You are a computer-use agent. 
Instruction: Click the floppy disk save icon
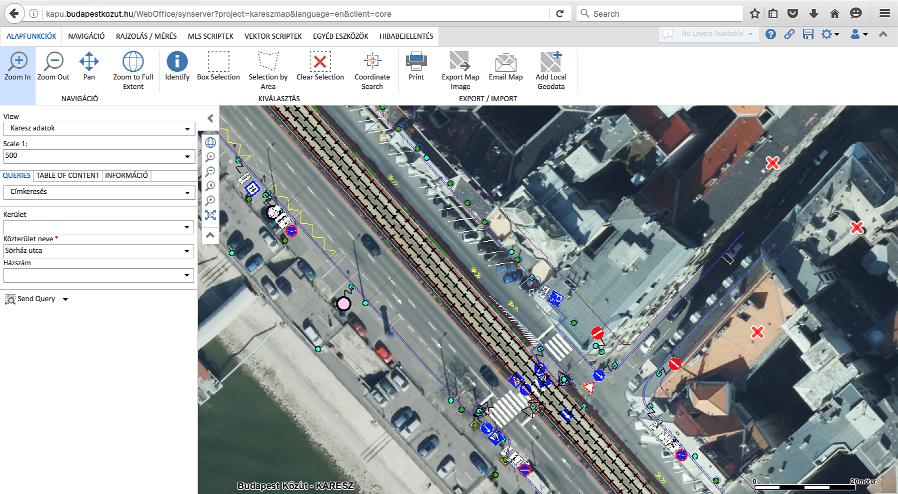pos(808,34)
